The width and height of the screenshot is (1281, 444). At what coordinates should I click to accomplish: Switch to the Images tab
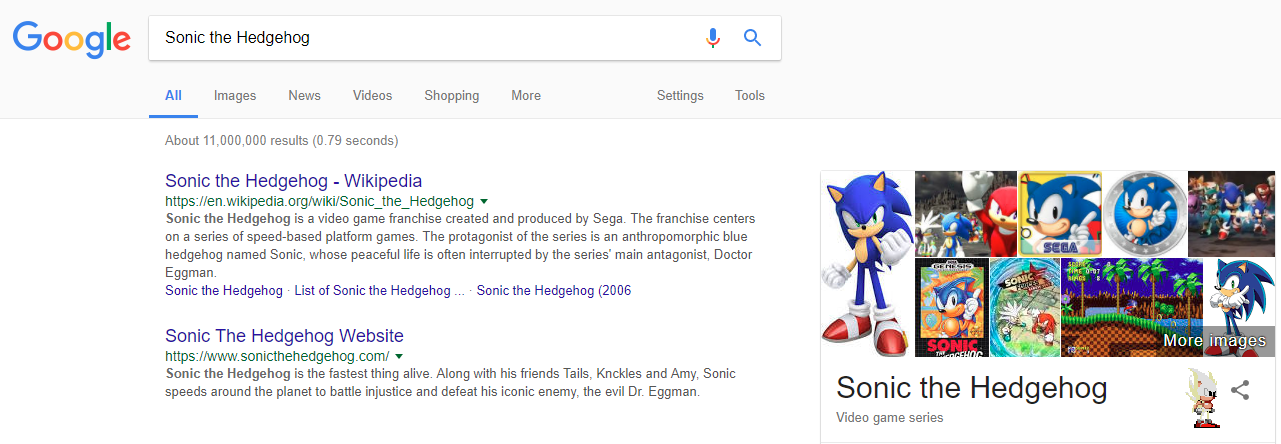(235, 96)
